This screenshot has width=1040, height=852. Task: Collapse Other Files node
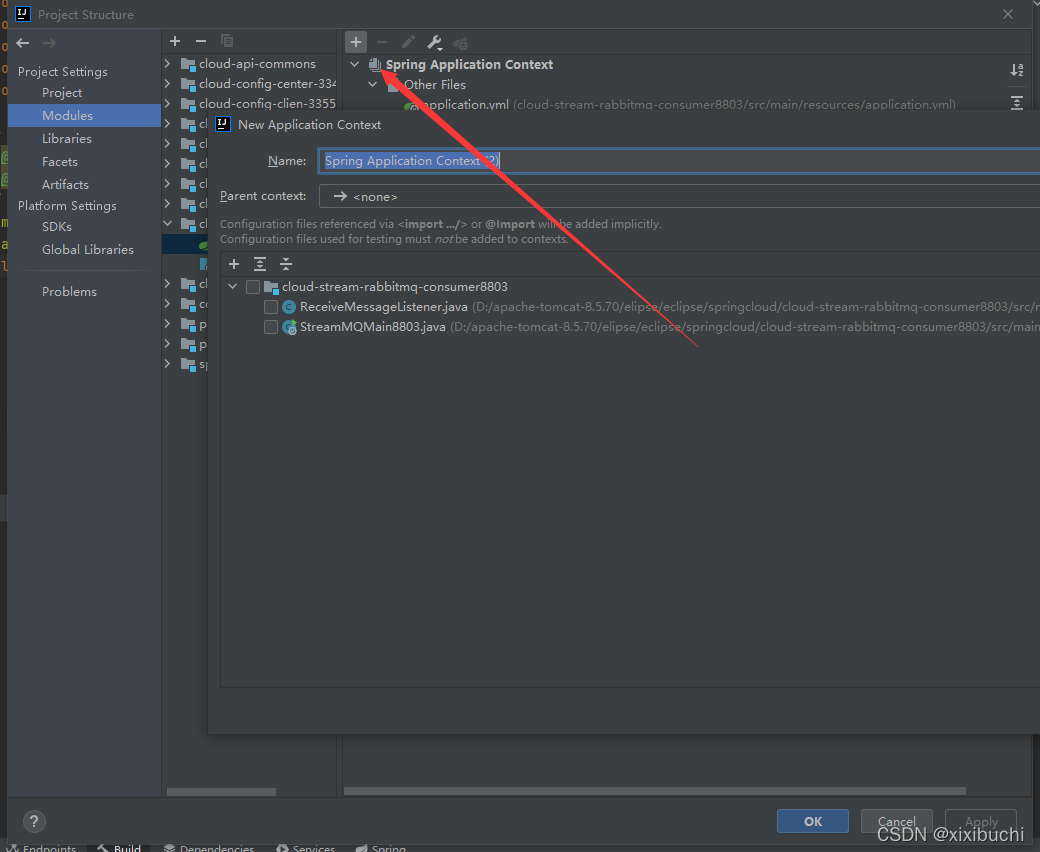[373, 84]
